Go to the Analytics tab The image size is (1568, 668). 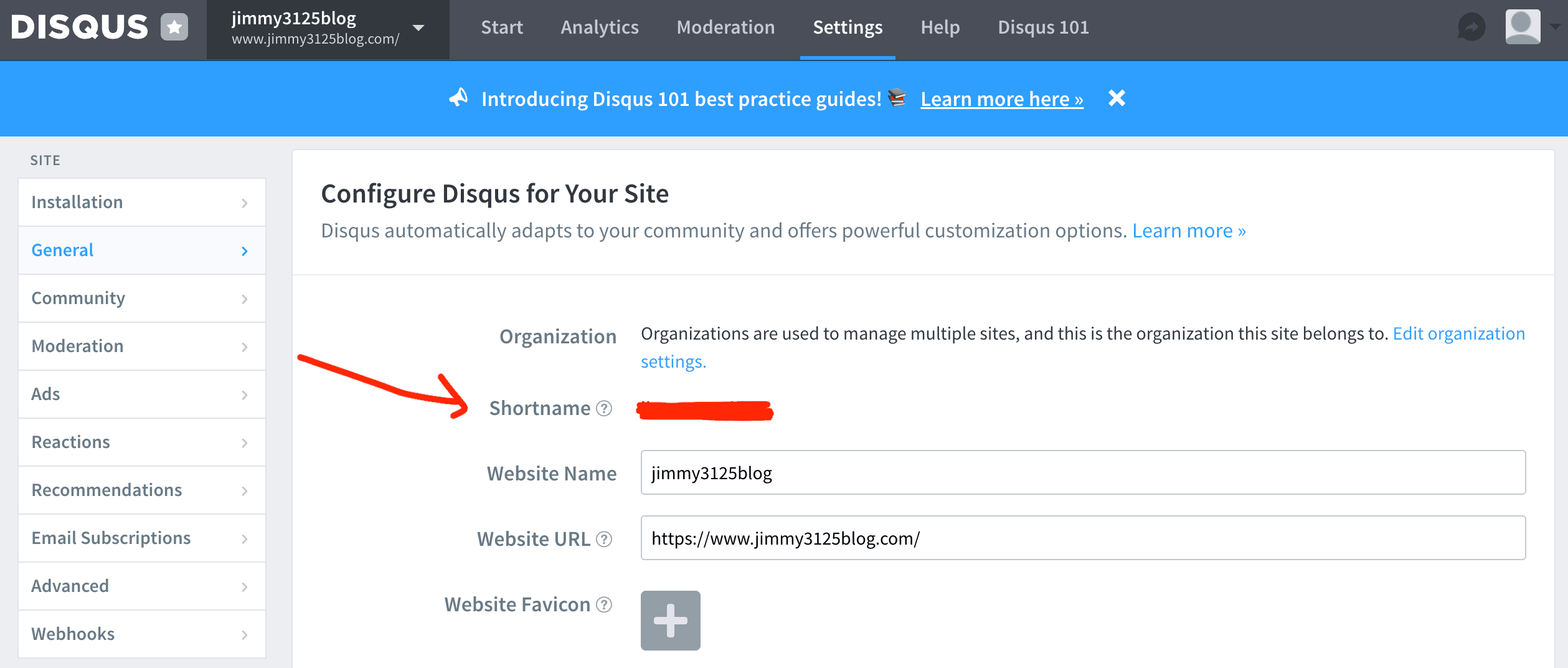(x=599, y=27)
